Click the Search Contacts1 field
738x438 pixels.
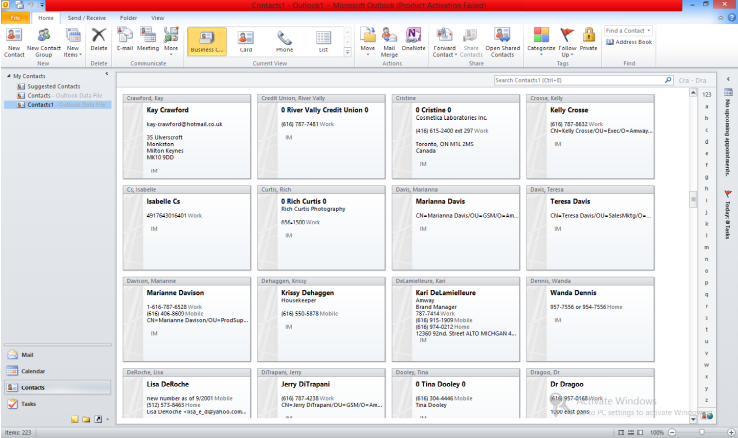pos(579,80)
